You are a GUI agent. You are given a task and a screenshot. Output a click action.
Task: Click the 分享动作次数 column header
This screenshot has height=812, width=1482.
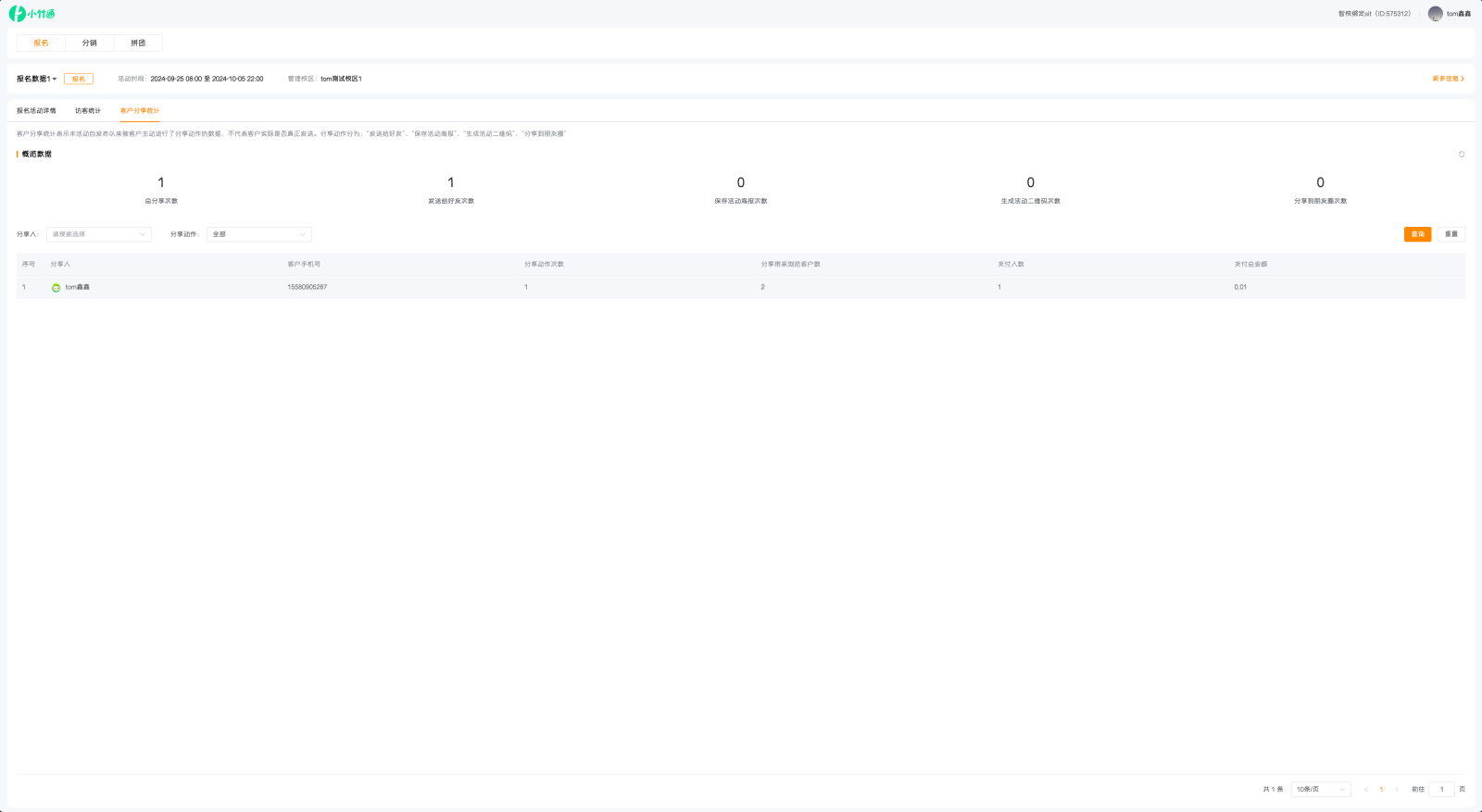click(545, 264)
